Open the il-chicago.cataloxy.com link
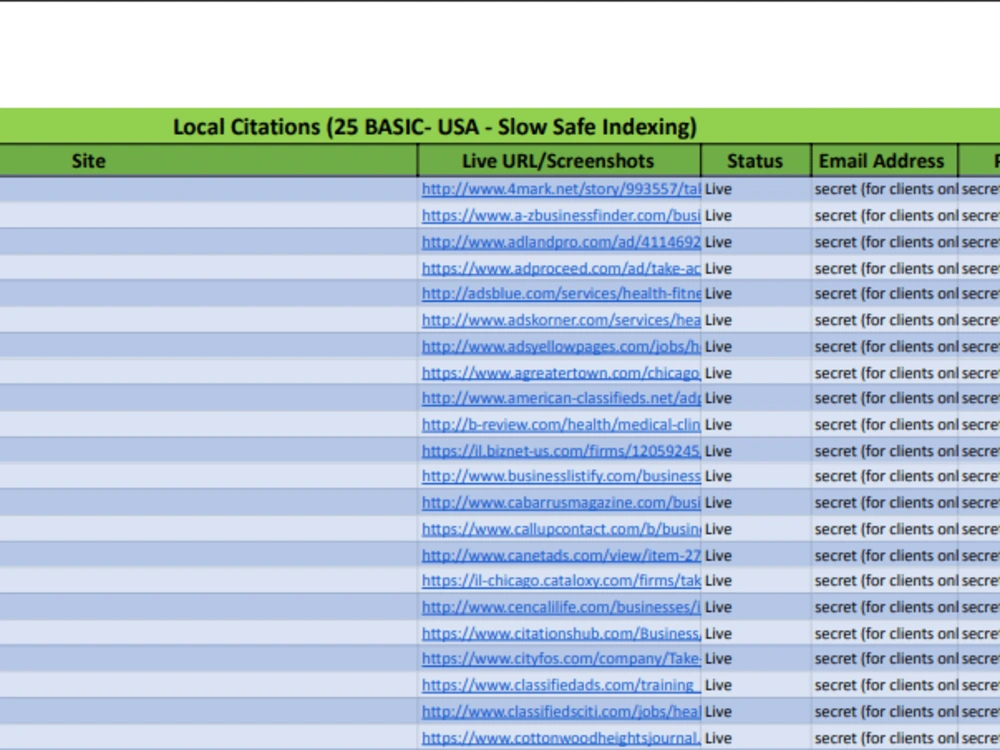1000x750 pixels. coord(561,581)
